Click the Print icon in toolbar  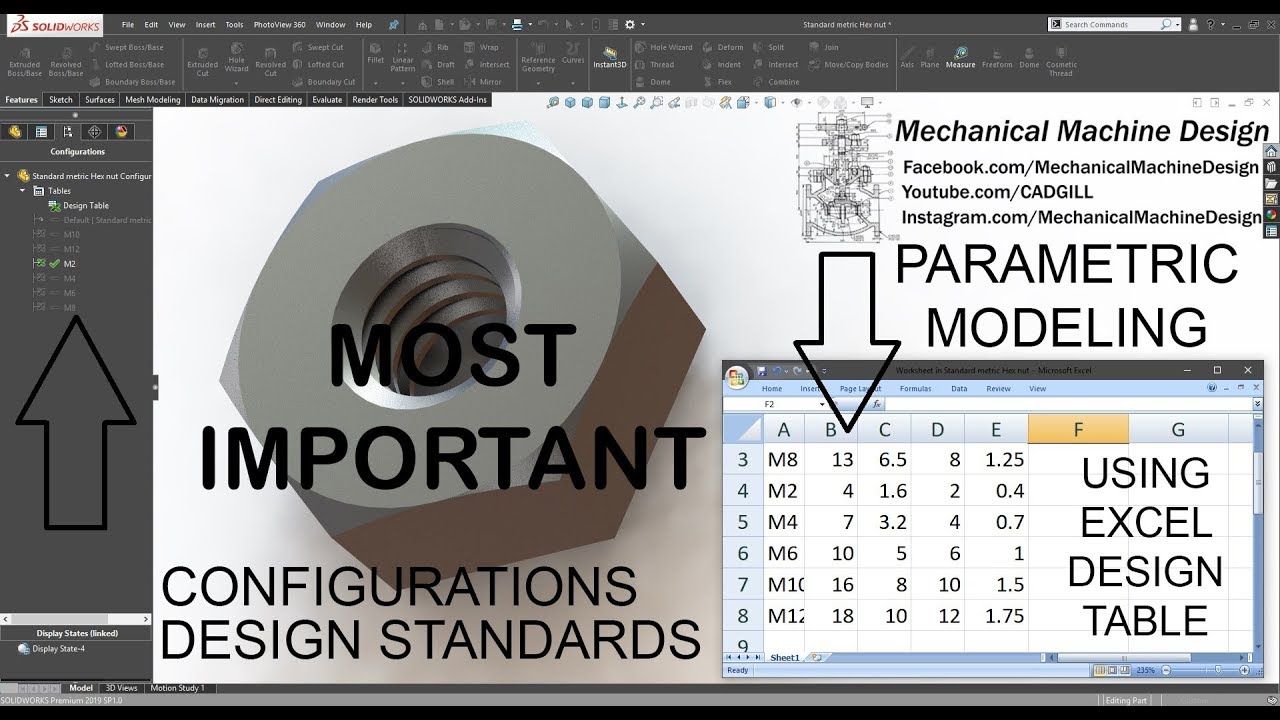point(516,24)
